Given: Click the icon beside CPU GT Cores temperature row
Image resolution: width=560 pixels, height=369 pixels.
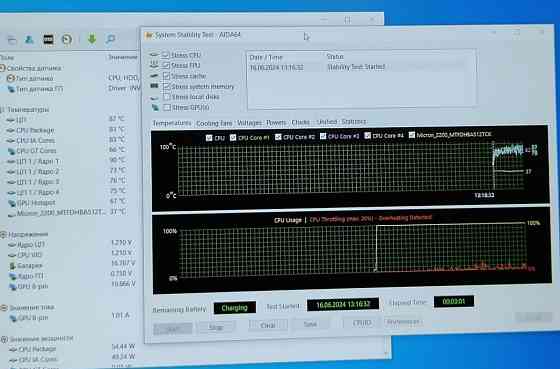Looking at the screenshot, I should (x=11, y=151).
